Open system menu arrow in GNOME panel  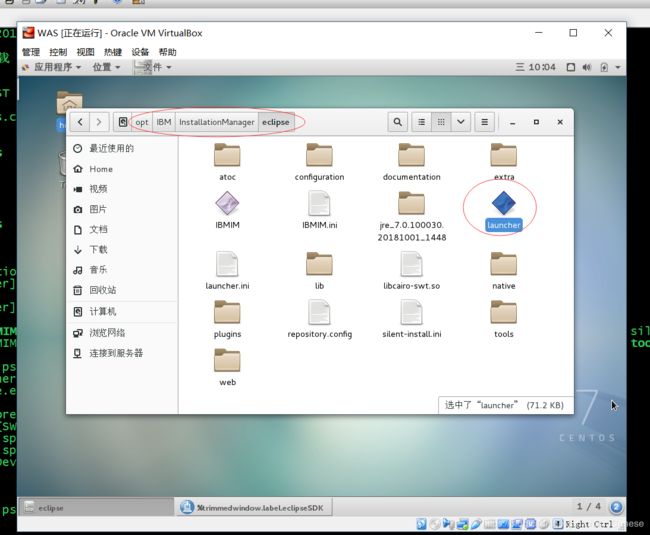point(618,67)
